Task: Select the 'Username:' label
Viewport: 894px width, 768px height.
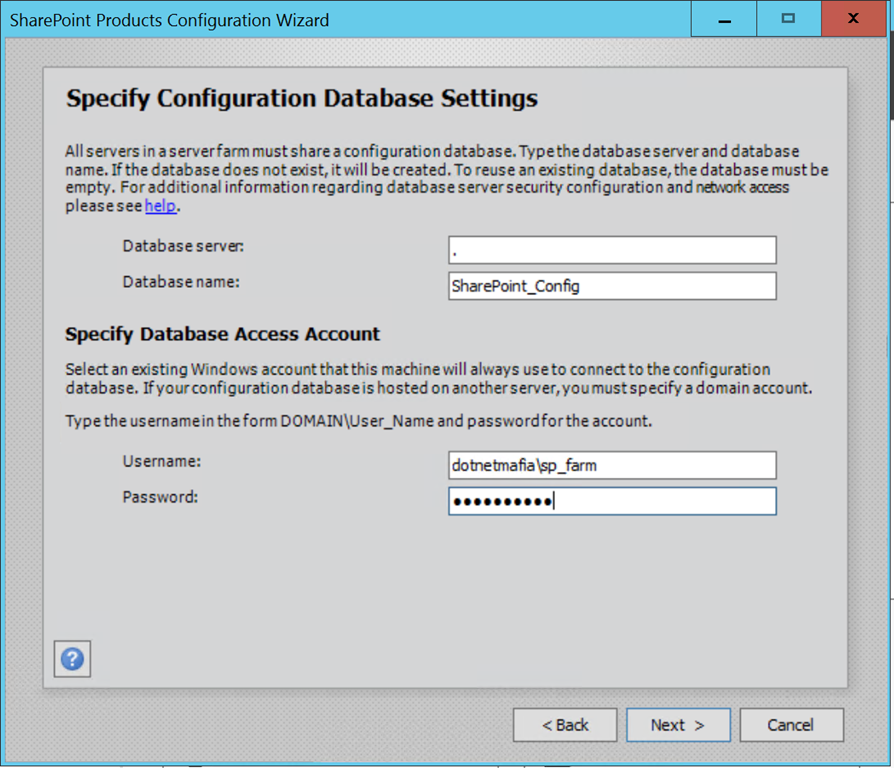Action: [x=162, y=461]
